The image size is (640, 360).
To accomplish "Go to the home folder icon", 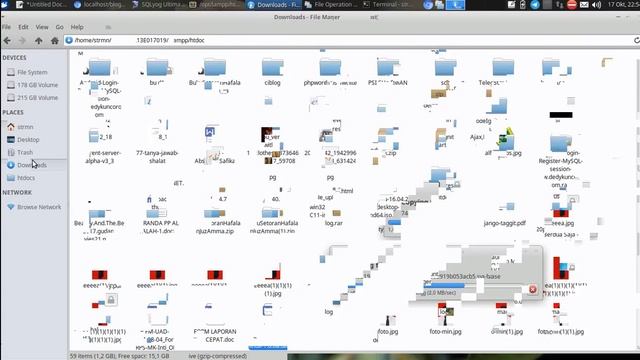I will 55,40.
